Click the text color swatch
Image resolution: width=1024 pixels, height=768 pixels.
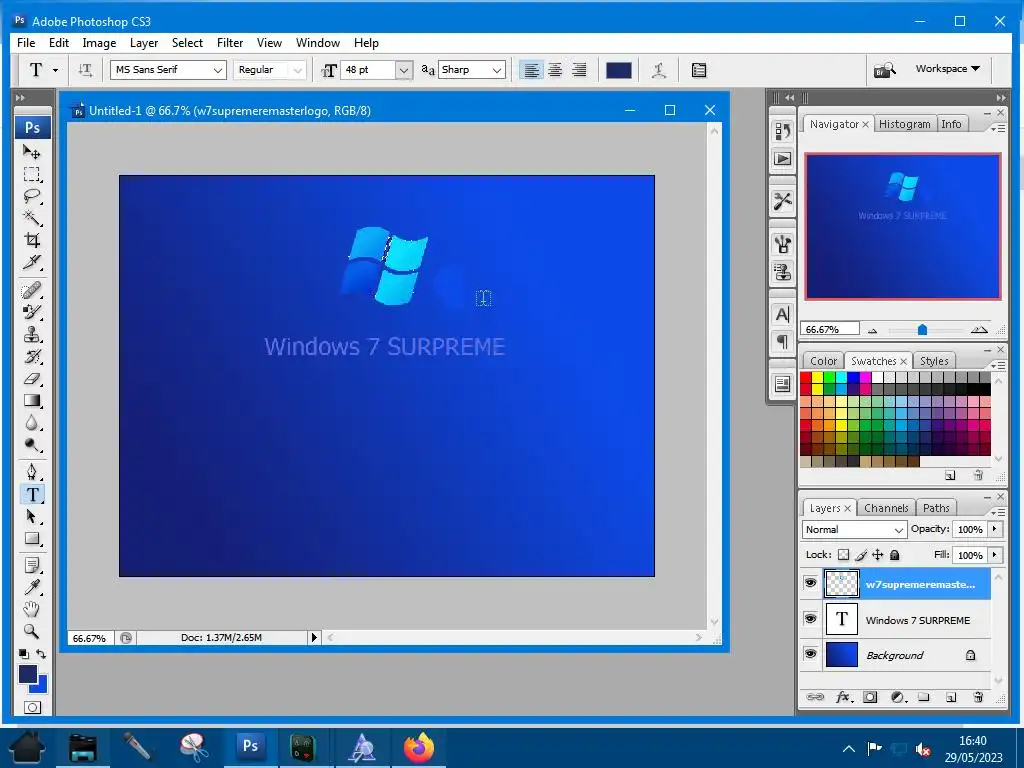pyautogui.click(x=618, y=70)
